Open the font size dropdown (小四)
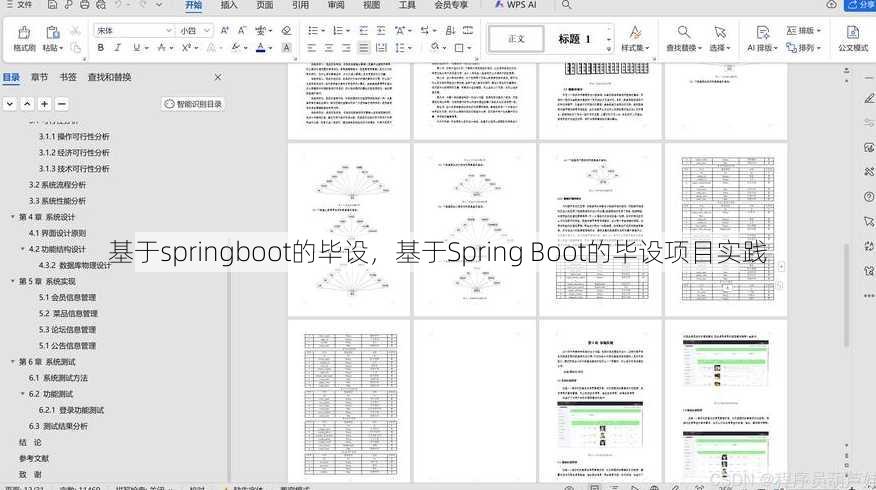Viewport: 876px width, 490px height. 207,30
